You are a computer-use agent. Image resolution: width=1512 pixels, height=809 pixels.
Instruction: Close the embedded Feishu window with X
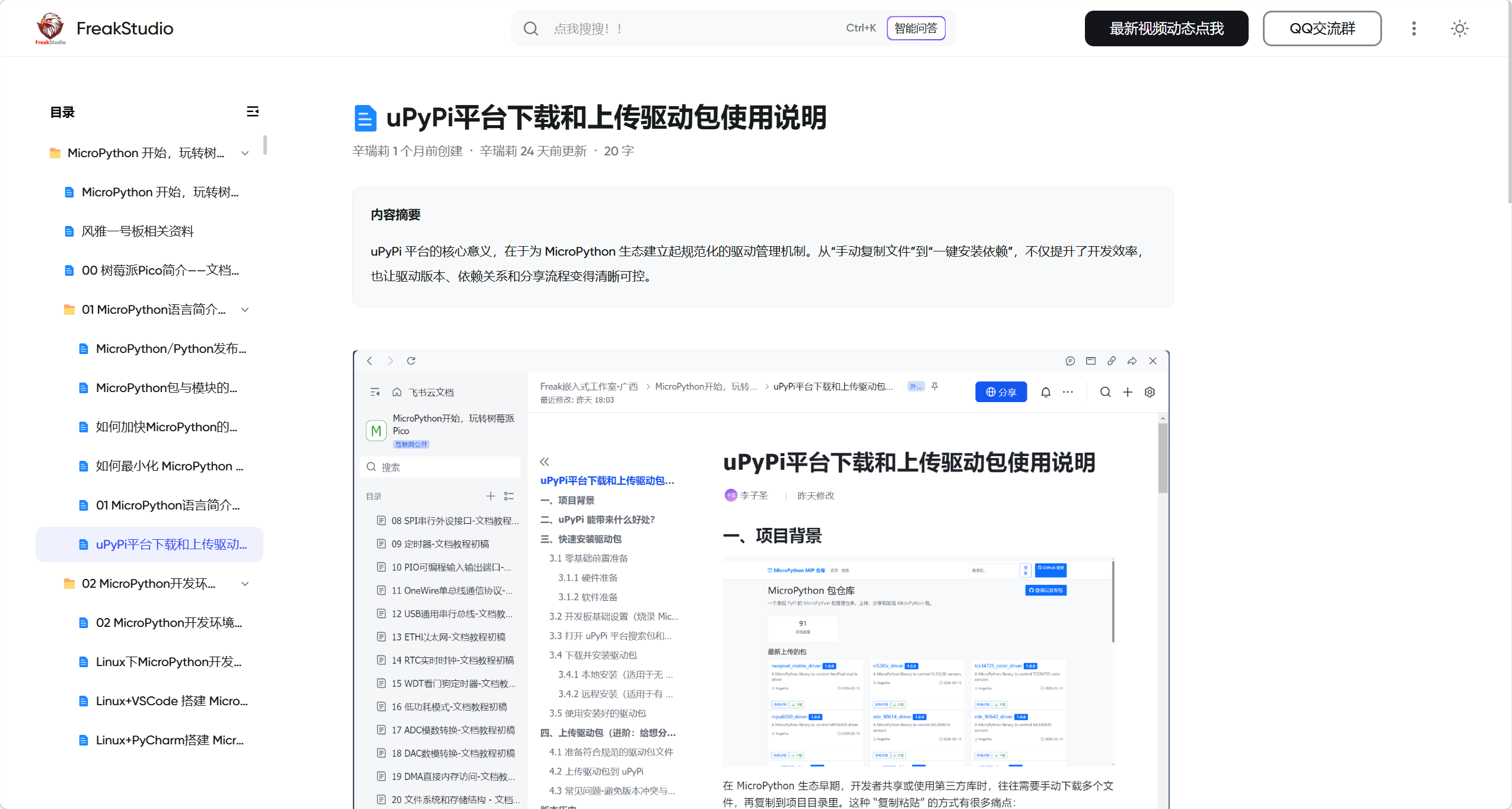[1153, 361]
